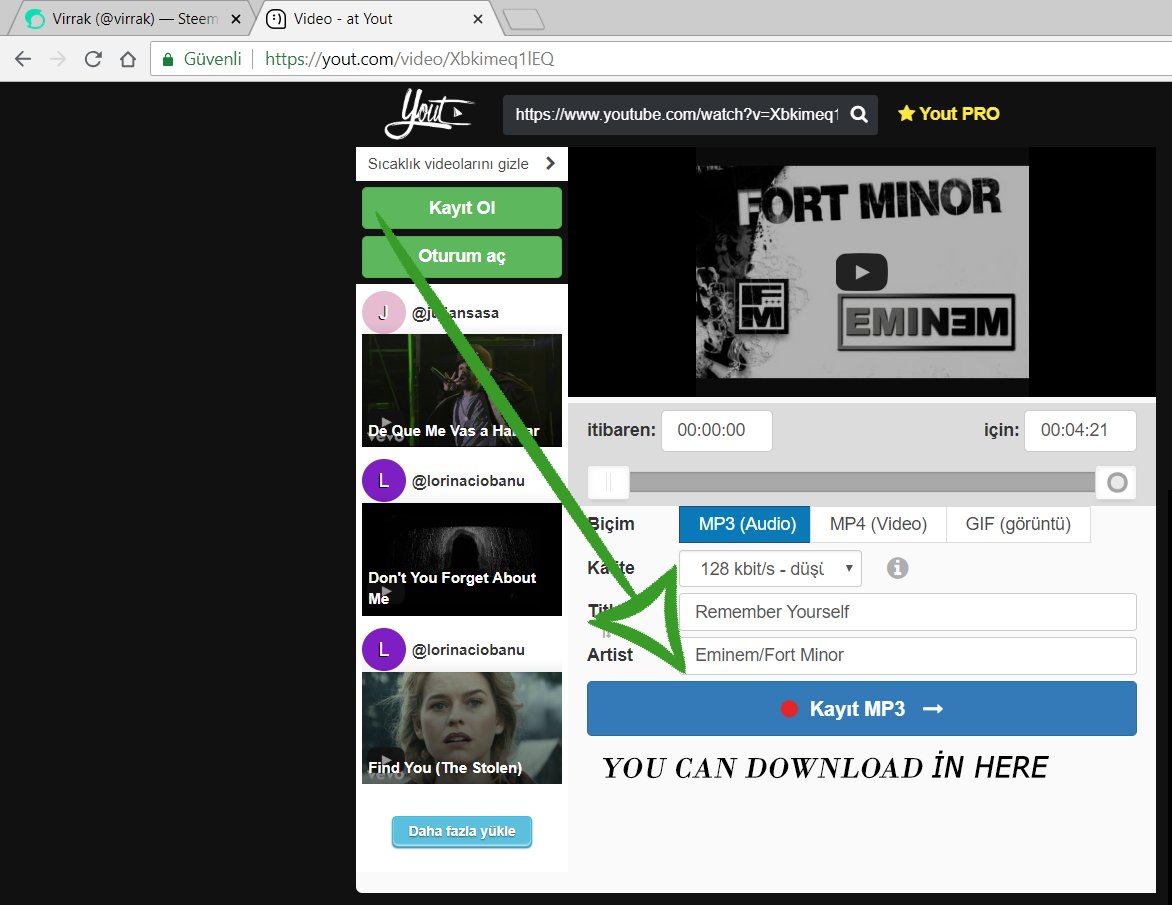Click the quality info icon

click(897, 568)
